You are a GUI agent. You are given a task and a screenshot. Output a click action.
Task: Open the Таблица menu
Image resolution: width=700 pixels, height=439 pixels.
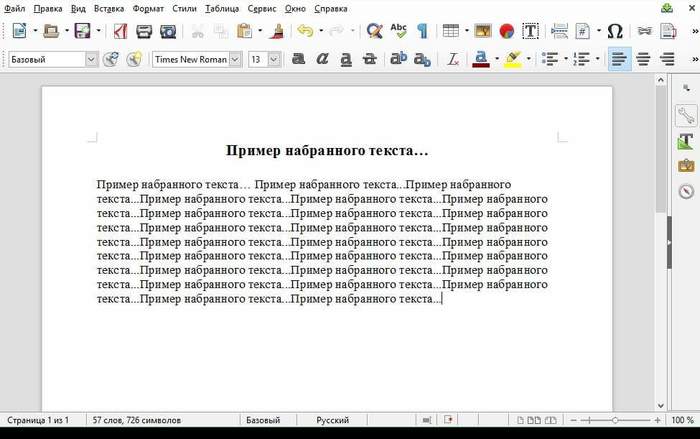click(x=222, y=8)
